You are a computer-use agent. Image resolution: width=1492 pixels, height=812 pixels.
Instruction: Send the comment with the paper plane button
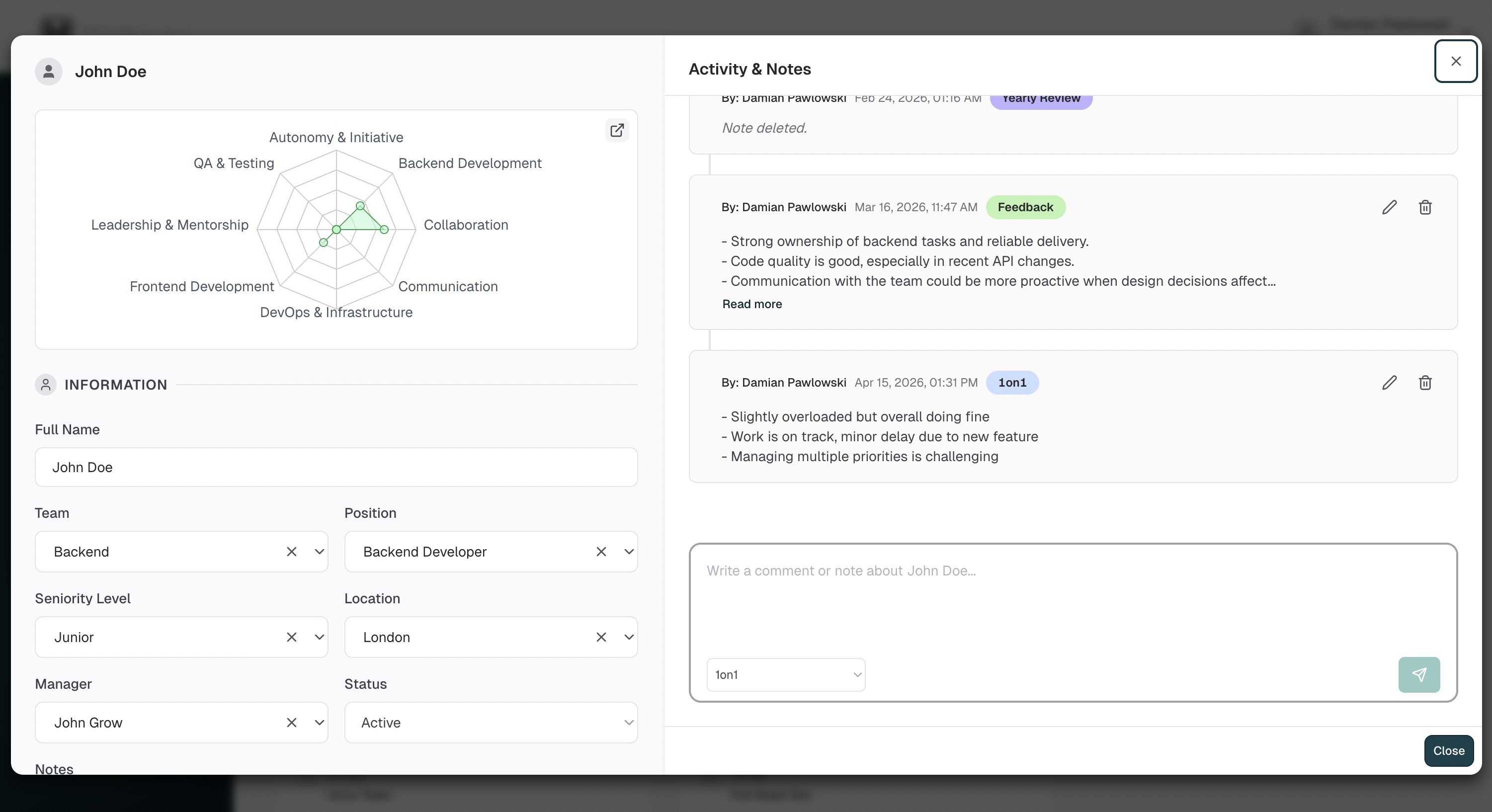coord(1419,674)
